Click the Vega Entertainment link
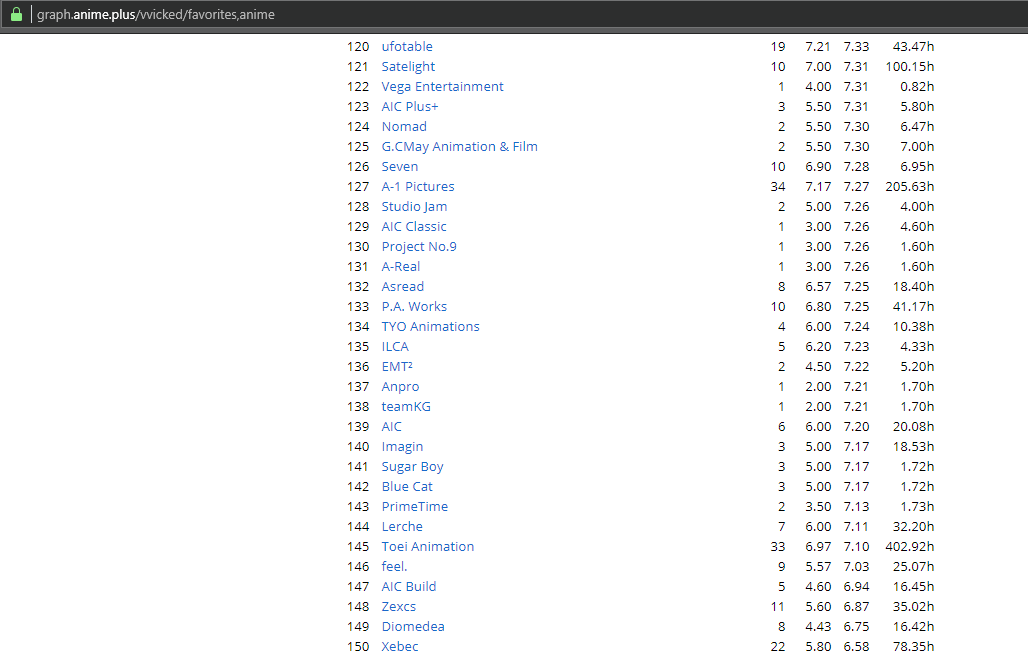 pyautogui.click(x=442, y=87)
